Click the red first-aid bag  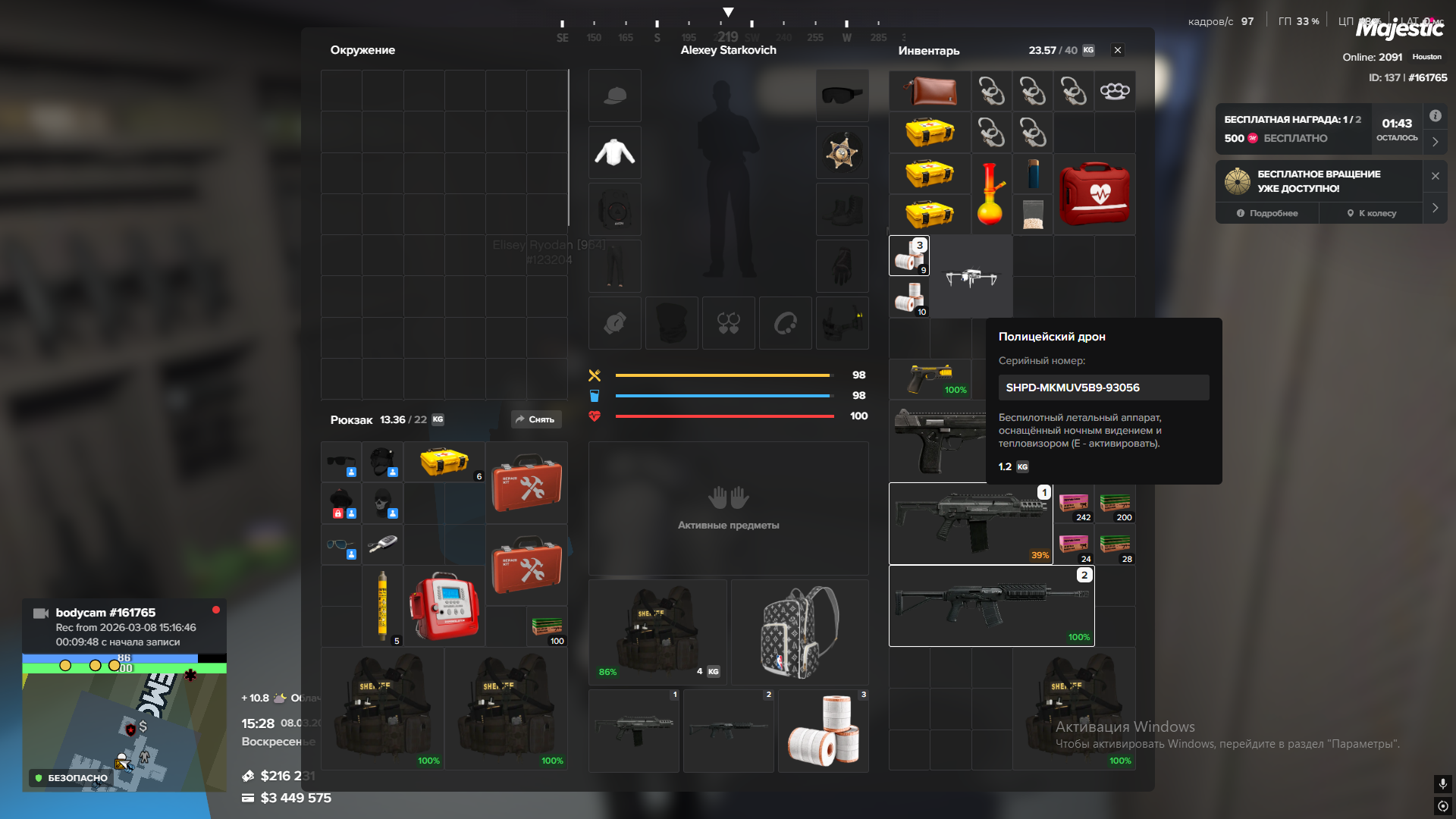pos(1094,194)
